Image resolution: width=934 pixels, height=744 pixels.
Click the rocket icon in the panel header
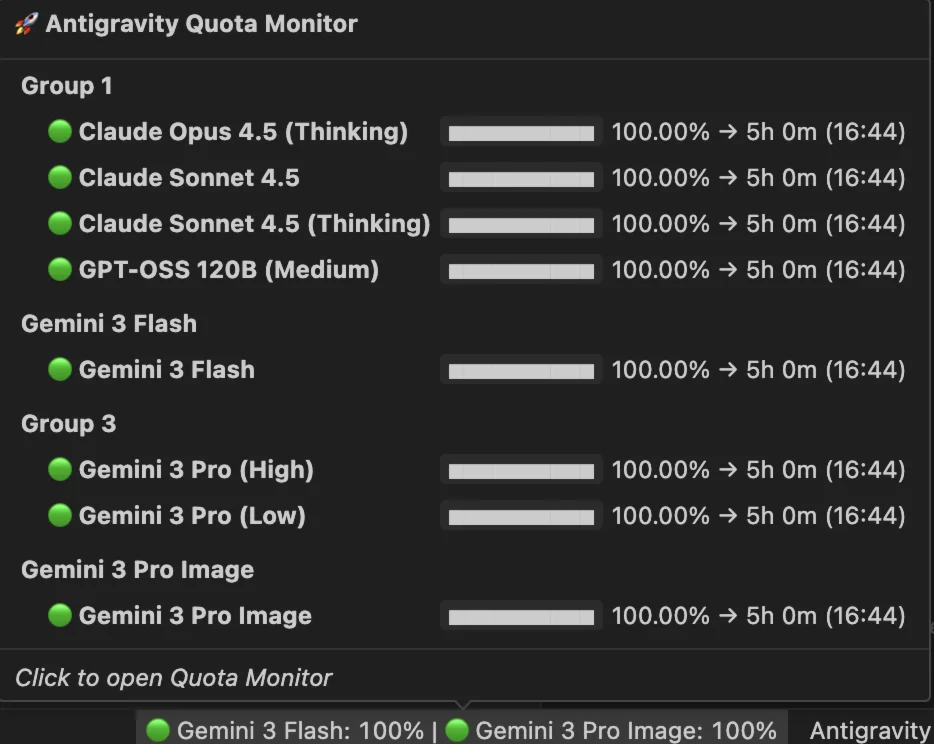27,23
